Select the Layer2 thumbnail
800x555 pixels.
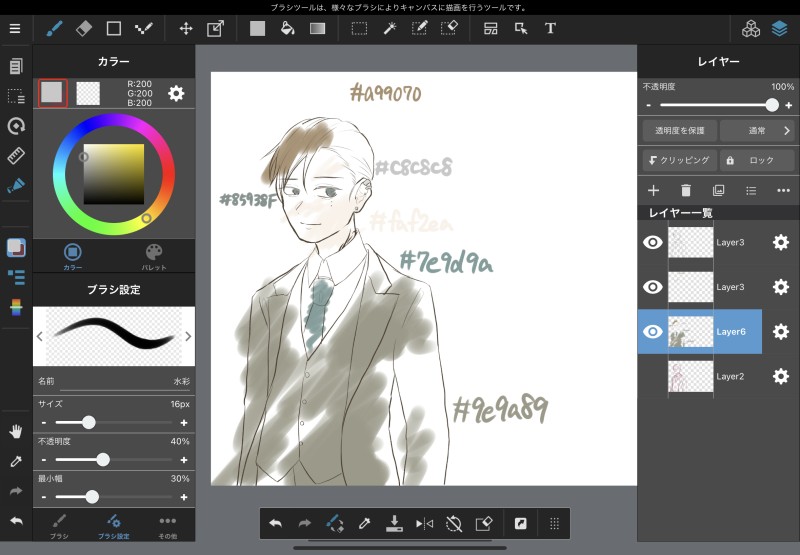[690, 376]
